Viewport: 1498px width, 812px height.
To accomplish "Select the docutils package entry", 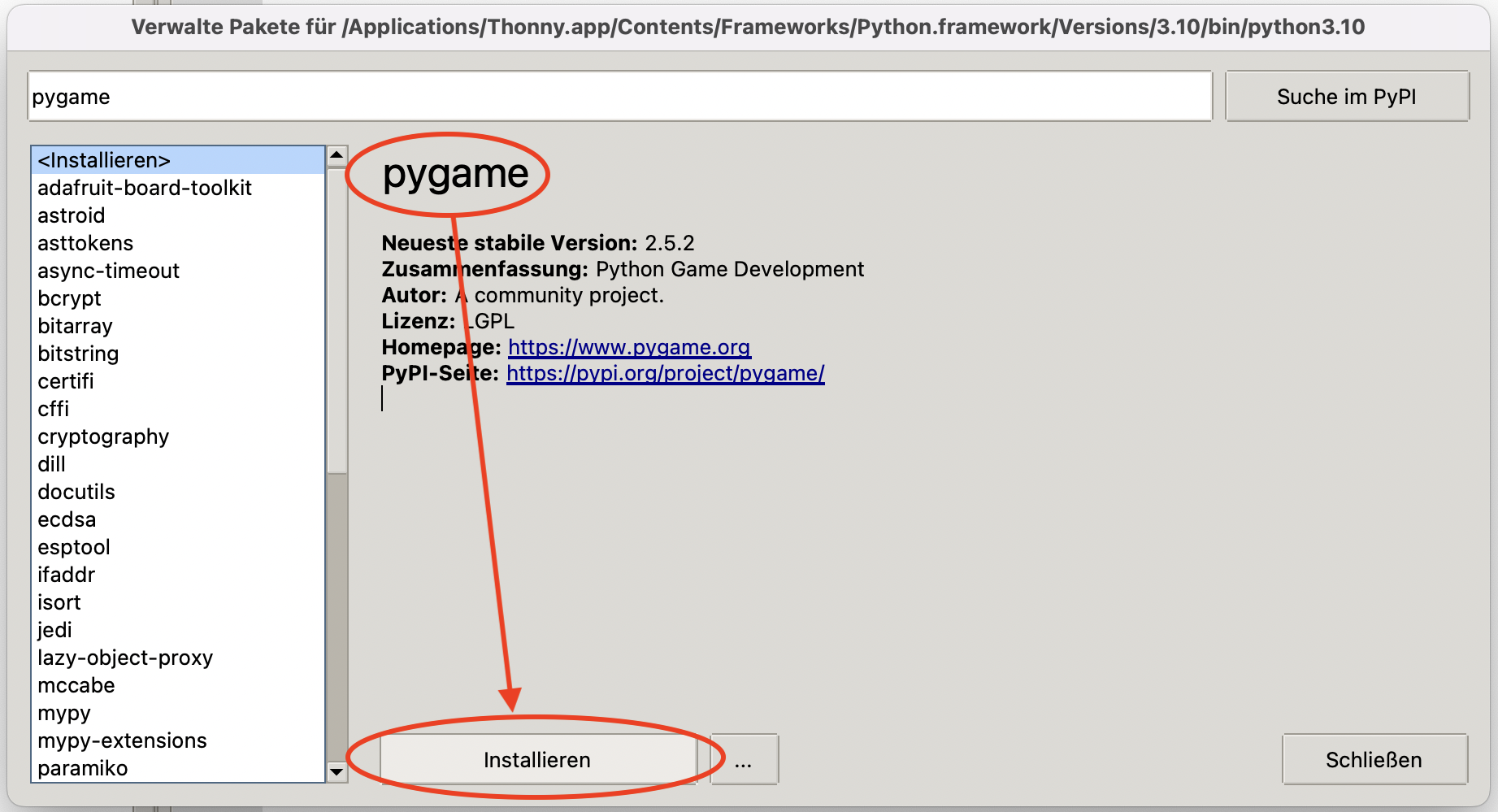I will [x=76, y=492].
